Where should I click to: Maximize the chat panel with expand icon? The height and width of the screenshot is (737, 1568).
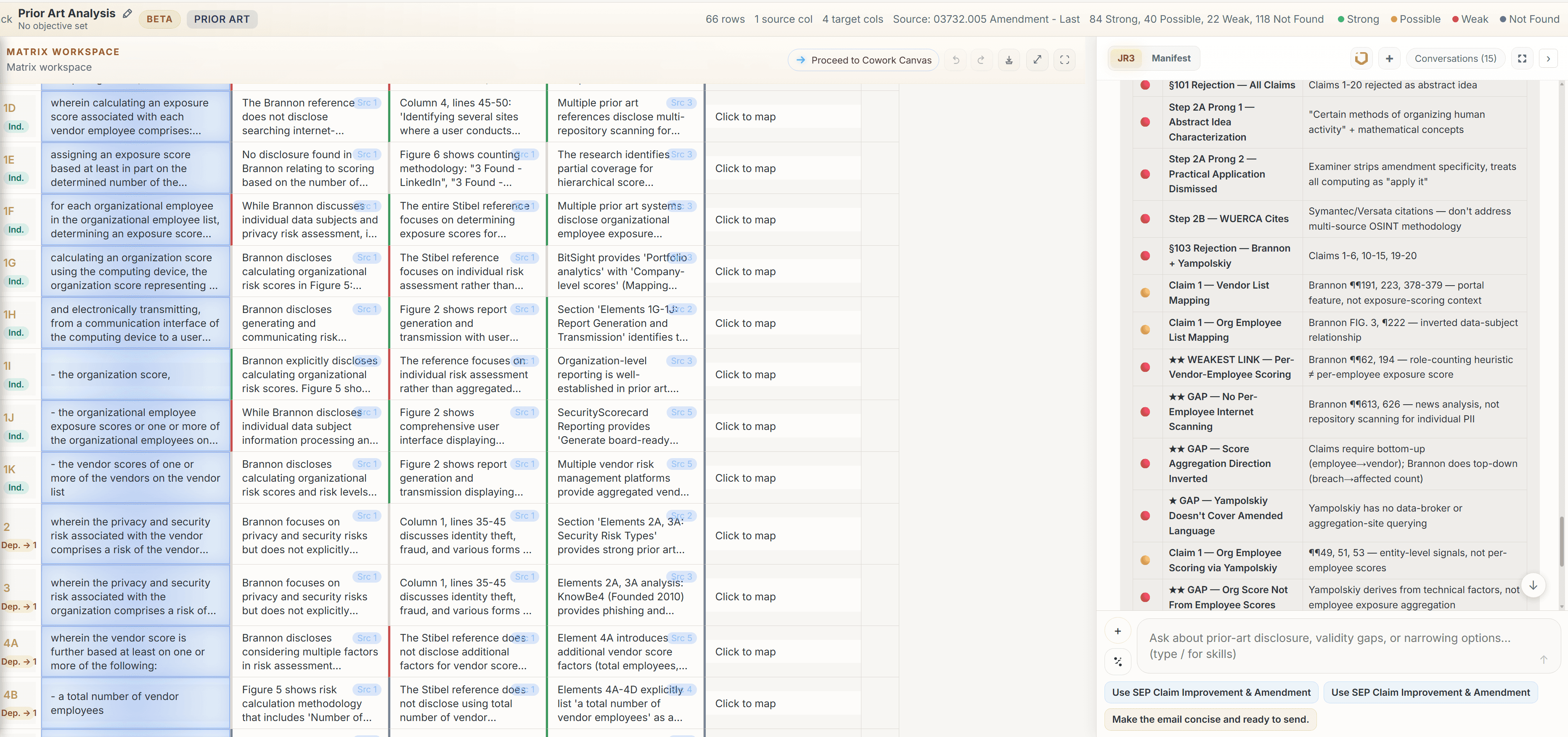(x=1522, y=58)
